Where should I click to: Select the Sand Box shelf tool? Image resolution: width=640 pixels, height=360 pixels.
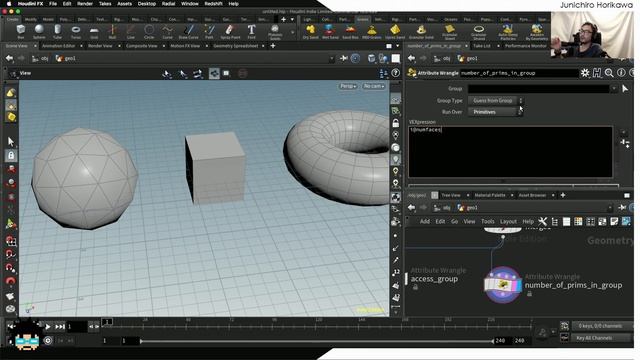click(350, 31)
